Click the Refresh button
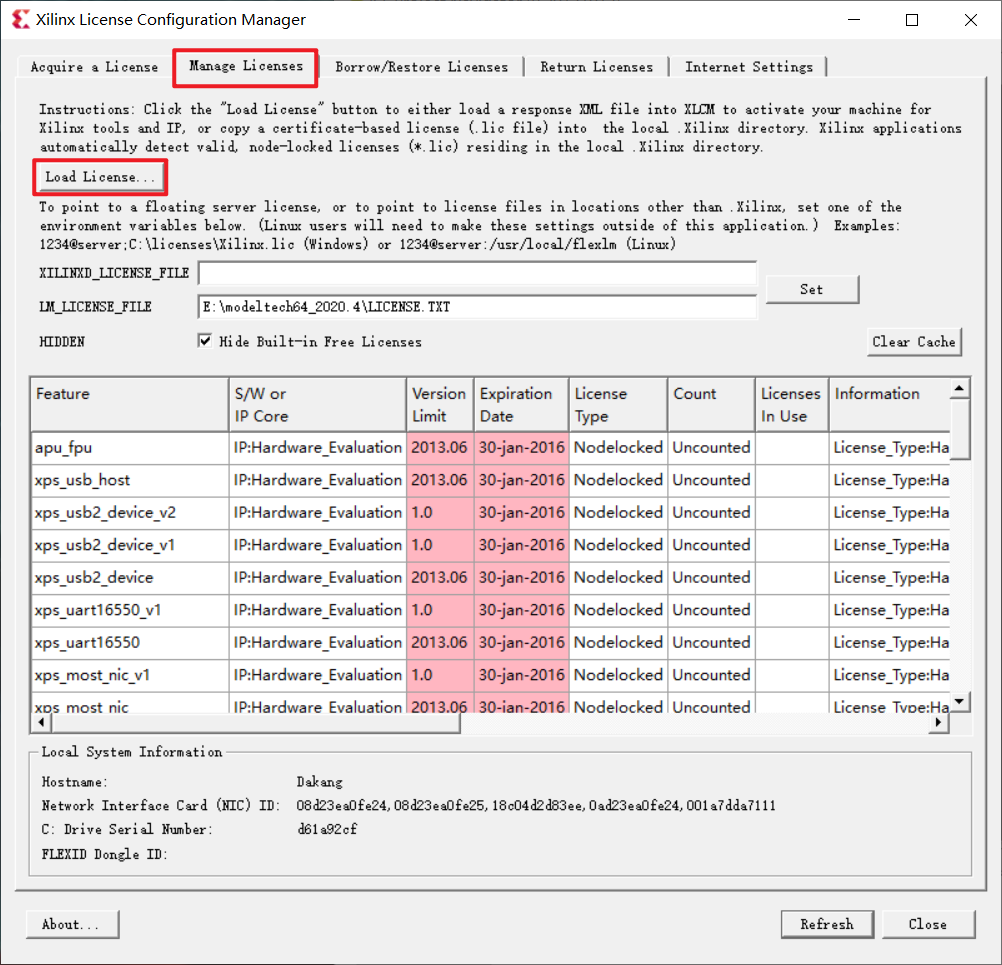 pyautogui.click(x=827, y=924)
